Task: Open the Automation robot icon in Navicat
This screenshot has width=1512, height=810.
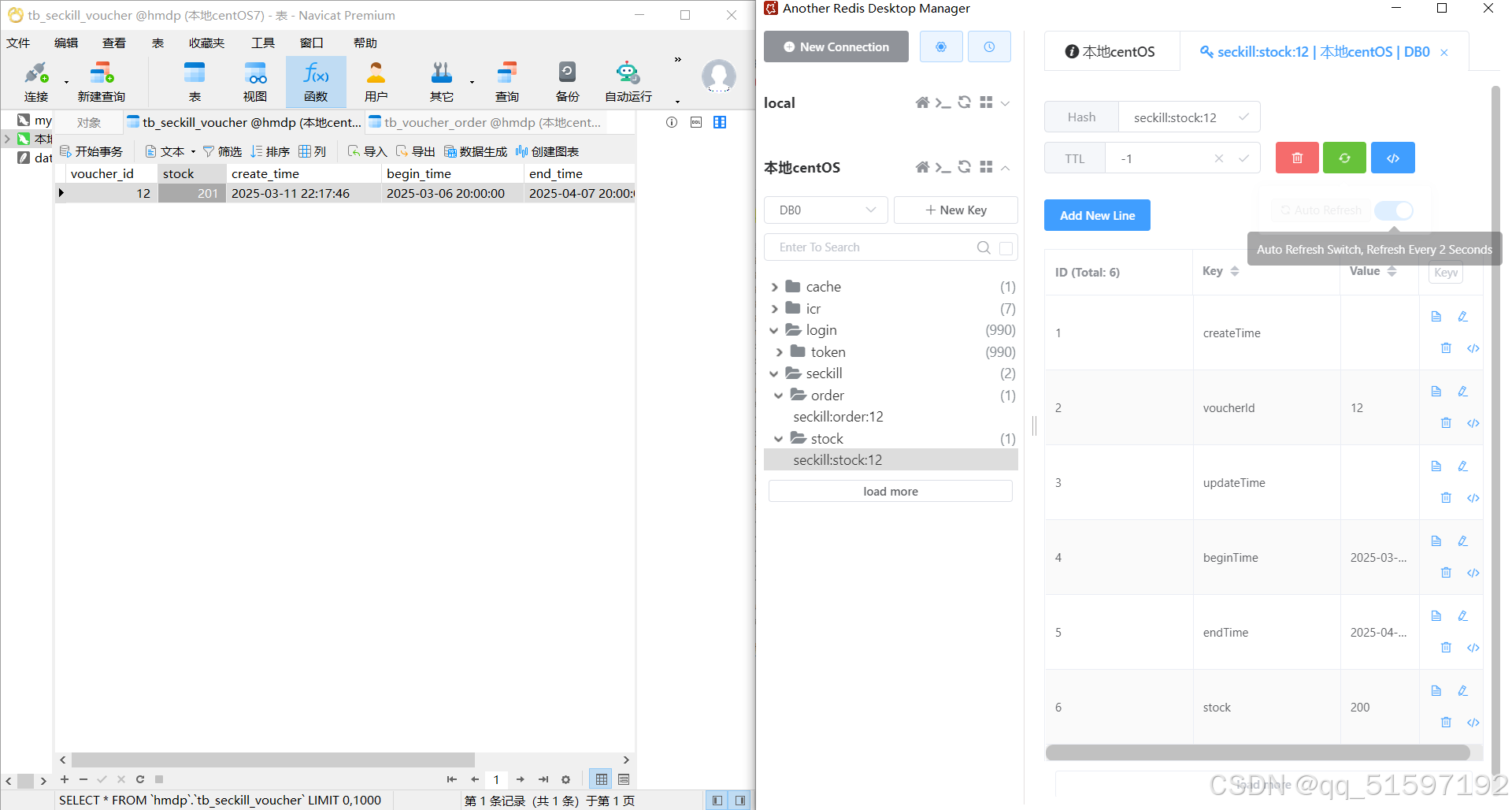Action: click(628, 81)
